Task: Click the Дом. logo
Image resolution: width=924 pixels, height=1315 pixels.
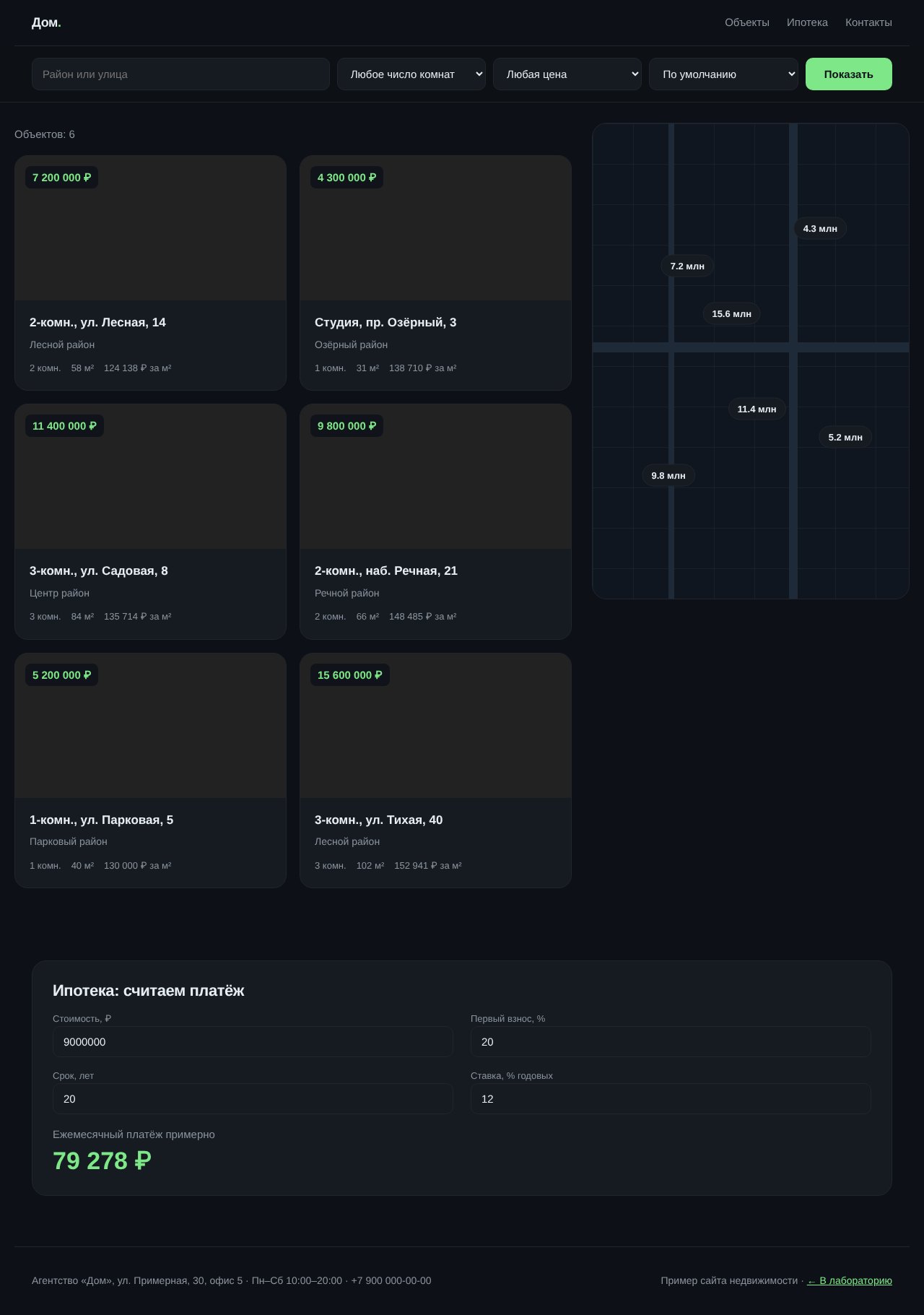Action: pyautogui.click(x=46, y=22)
